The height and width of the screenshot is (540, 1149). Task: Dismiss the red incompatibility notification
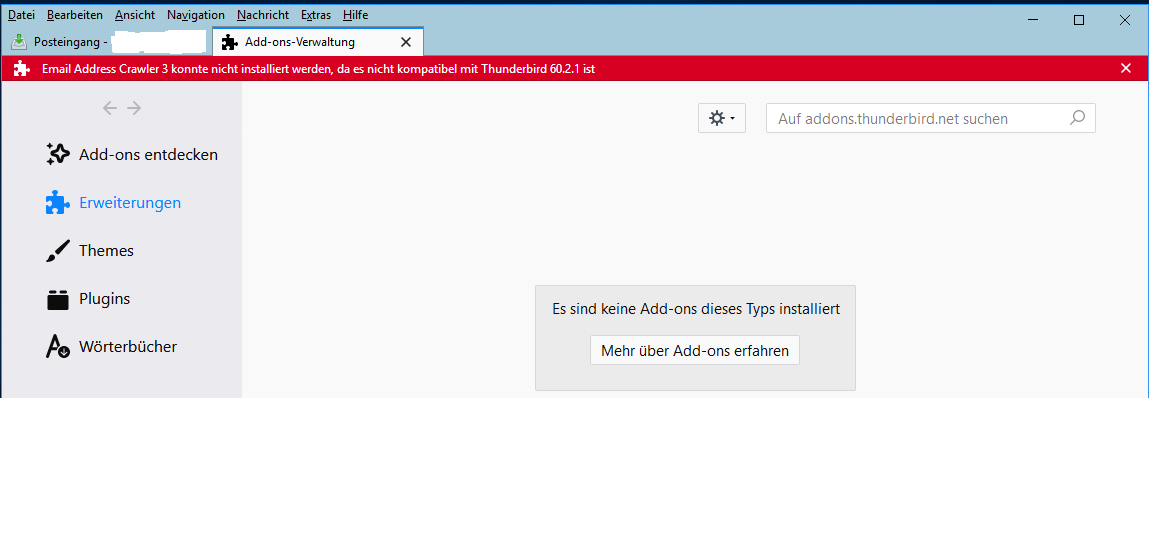pos(1126,68)
